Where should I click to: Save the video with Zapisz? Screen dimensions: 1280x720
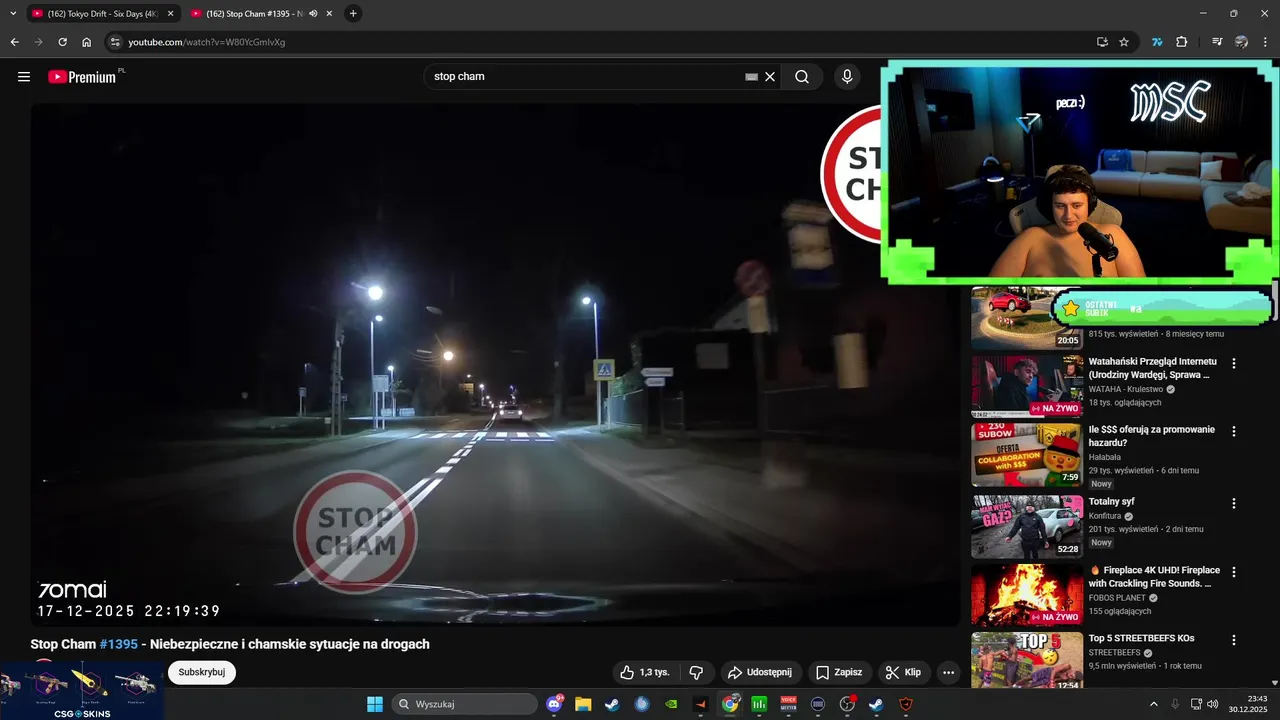click(839, 672)
